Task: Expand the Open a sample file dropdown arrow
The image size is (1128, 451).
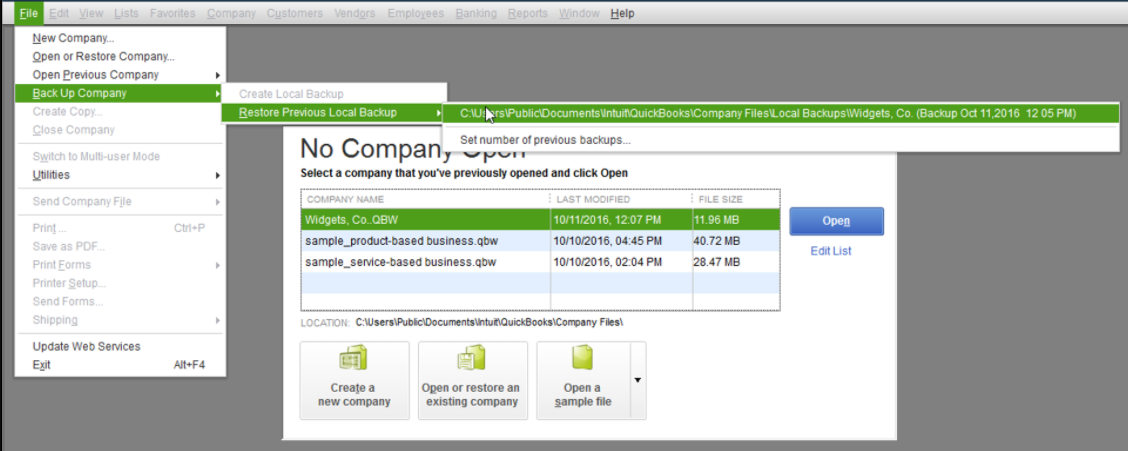Action: click(x=637, y=381)
